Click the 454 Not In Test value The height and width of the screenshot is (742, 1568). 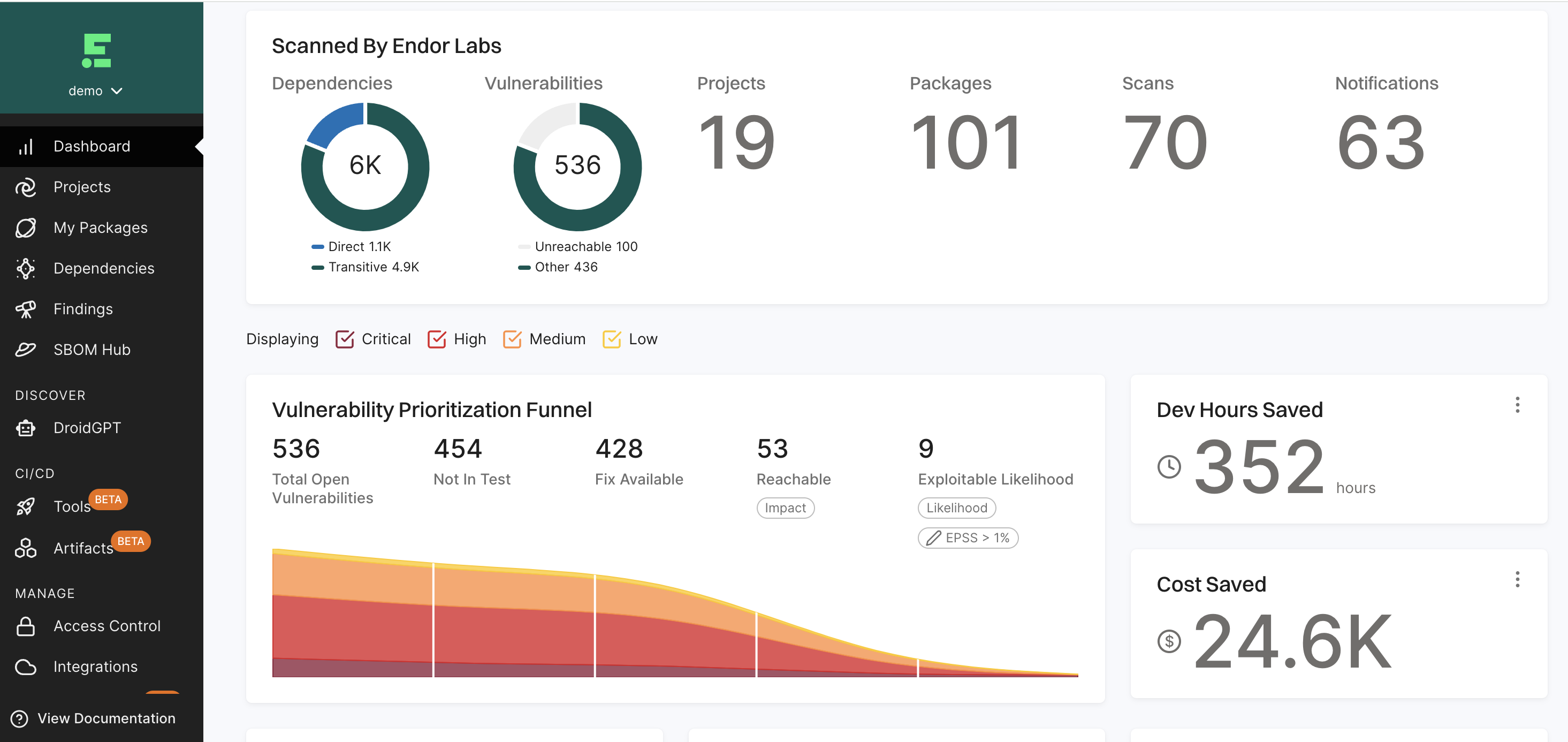458,449
